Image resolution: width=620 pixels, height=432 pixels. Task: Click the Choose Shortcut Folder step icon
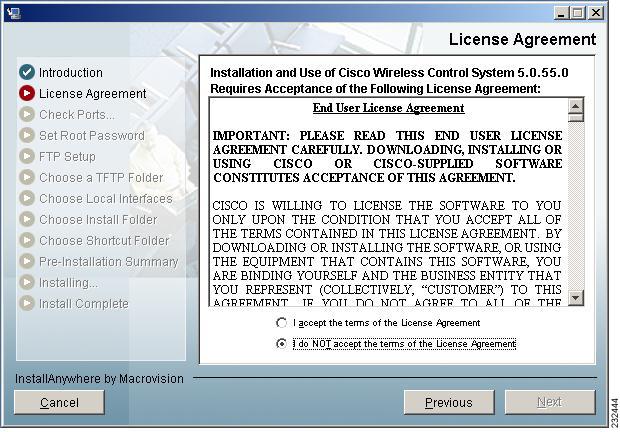(27, 240)
